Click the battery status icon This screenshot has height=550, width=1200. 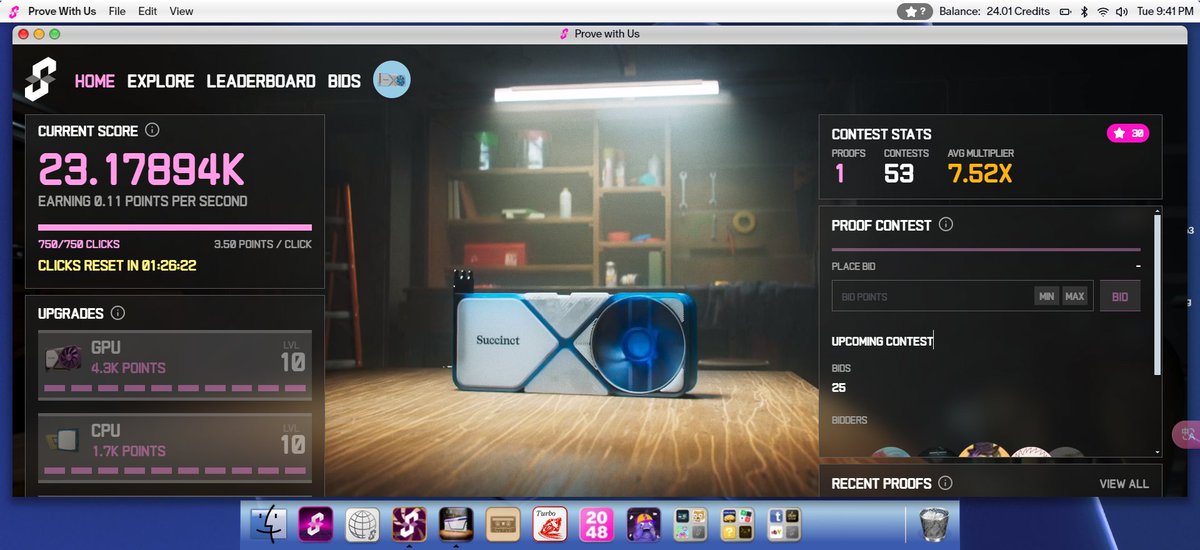pyautogui.click(x=1065, y=11)
